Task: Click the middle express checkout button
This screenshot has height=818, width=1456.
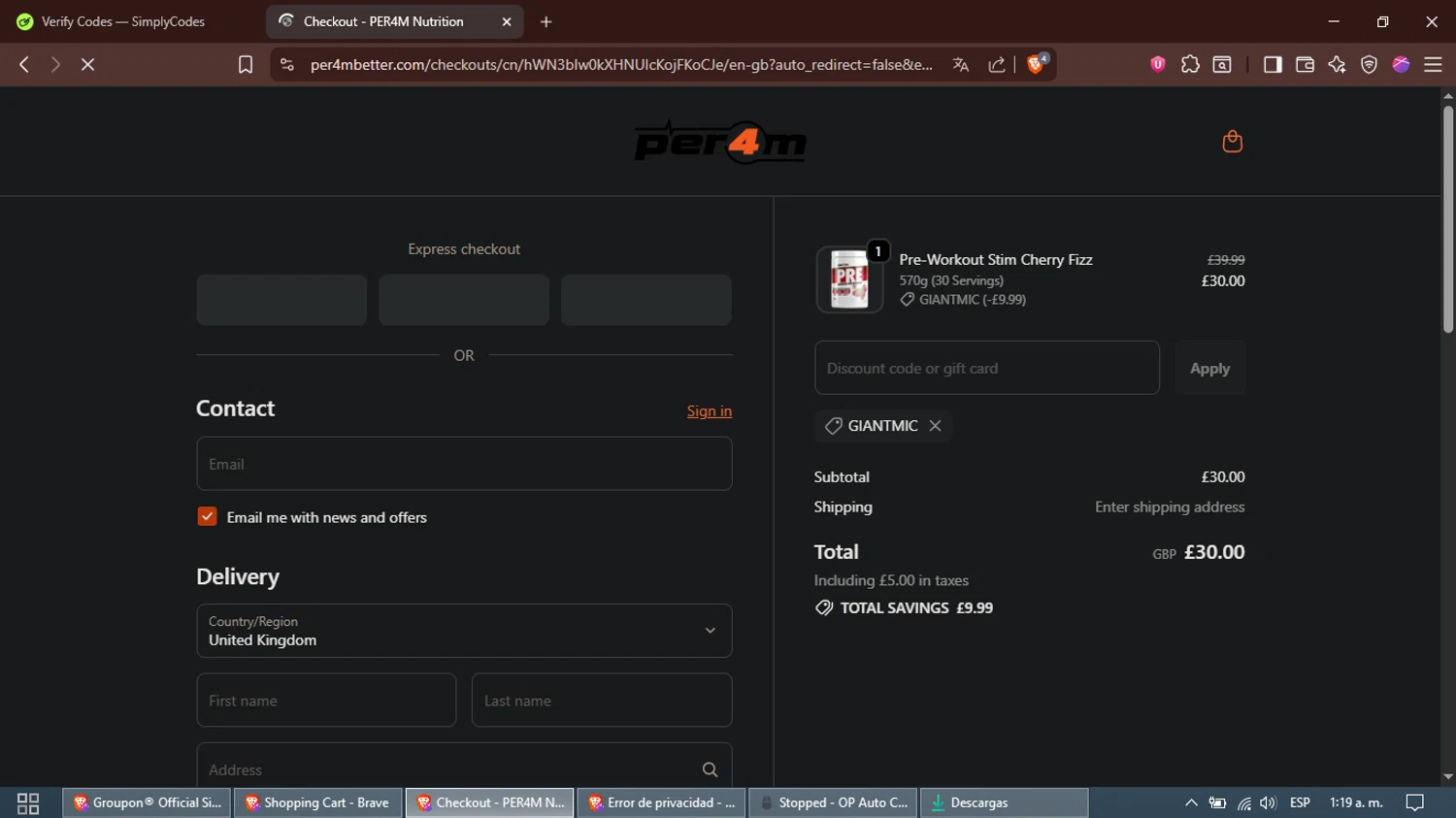Action: [x=464, y=300]
